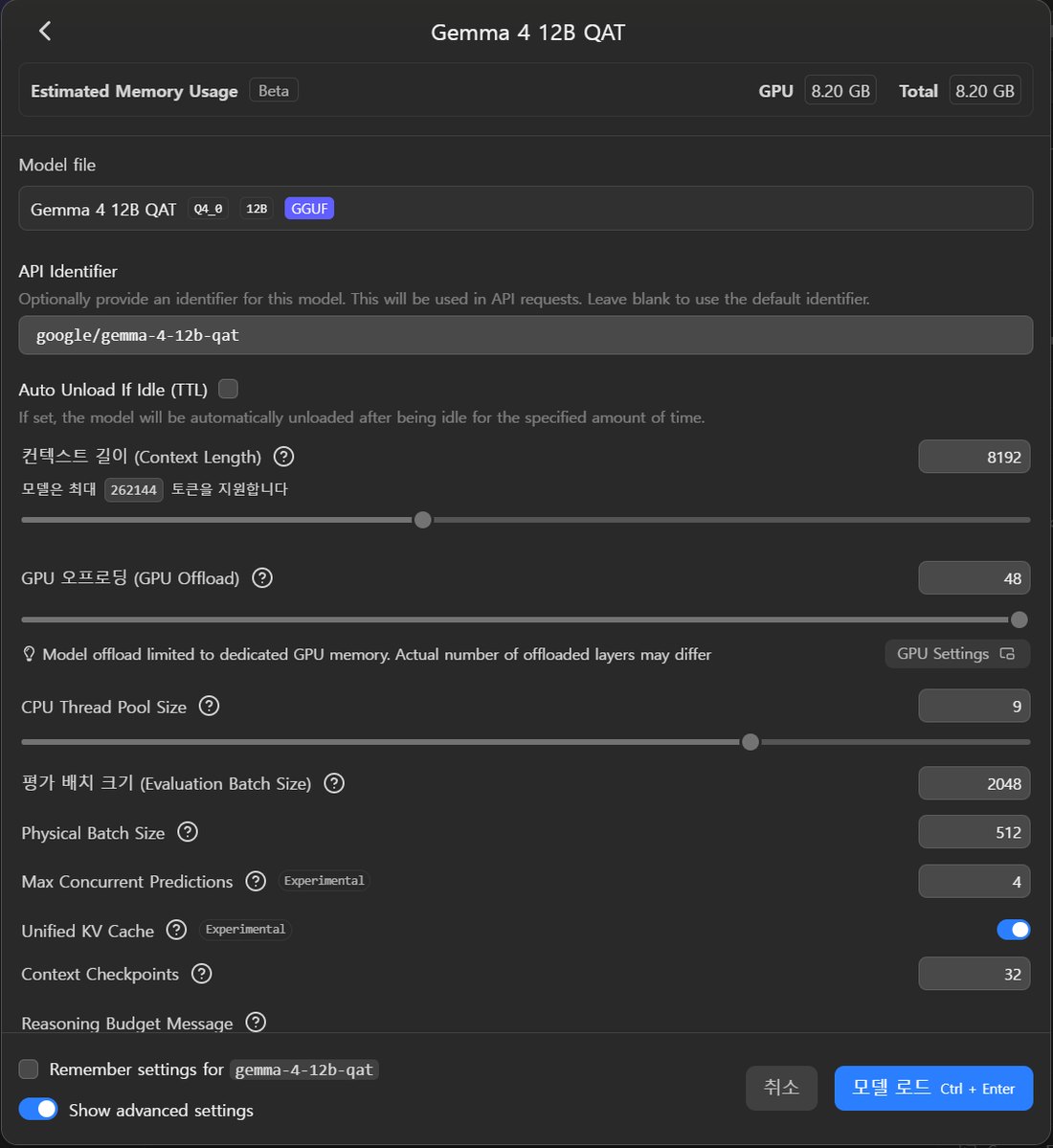Click the 취소 cancel button
Screen dimensions: 1053x1148
781,1088
